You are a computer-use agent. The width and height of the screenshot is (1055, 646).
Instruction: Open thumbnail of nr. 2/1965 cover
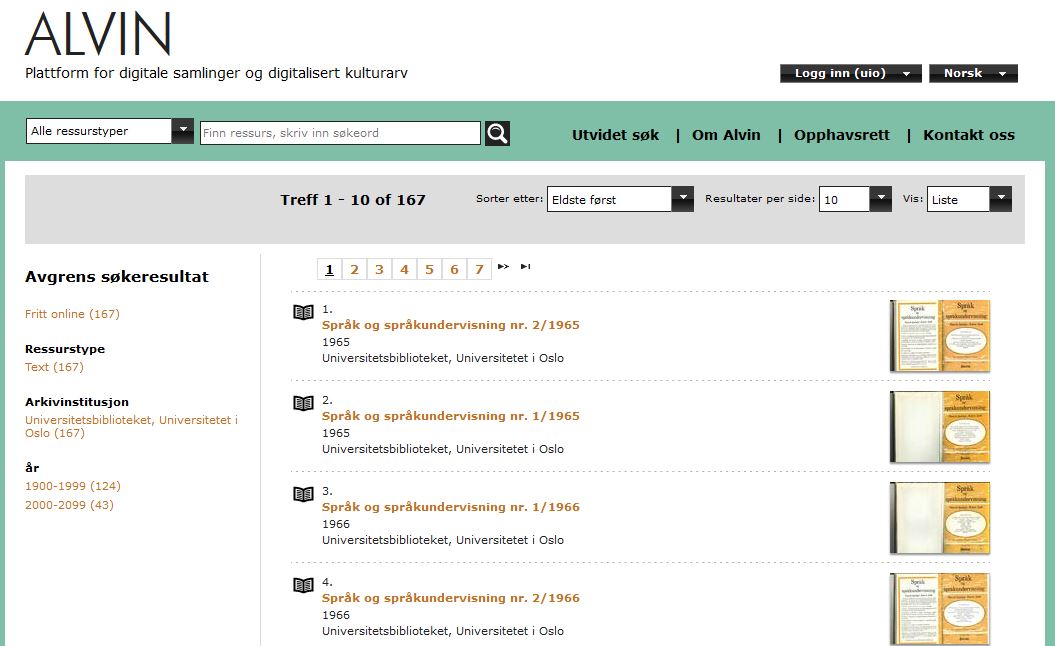click(x=940, y=336)
